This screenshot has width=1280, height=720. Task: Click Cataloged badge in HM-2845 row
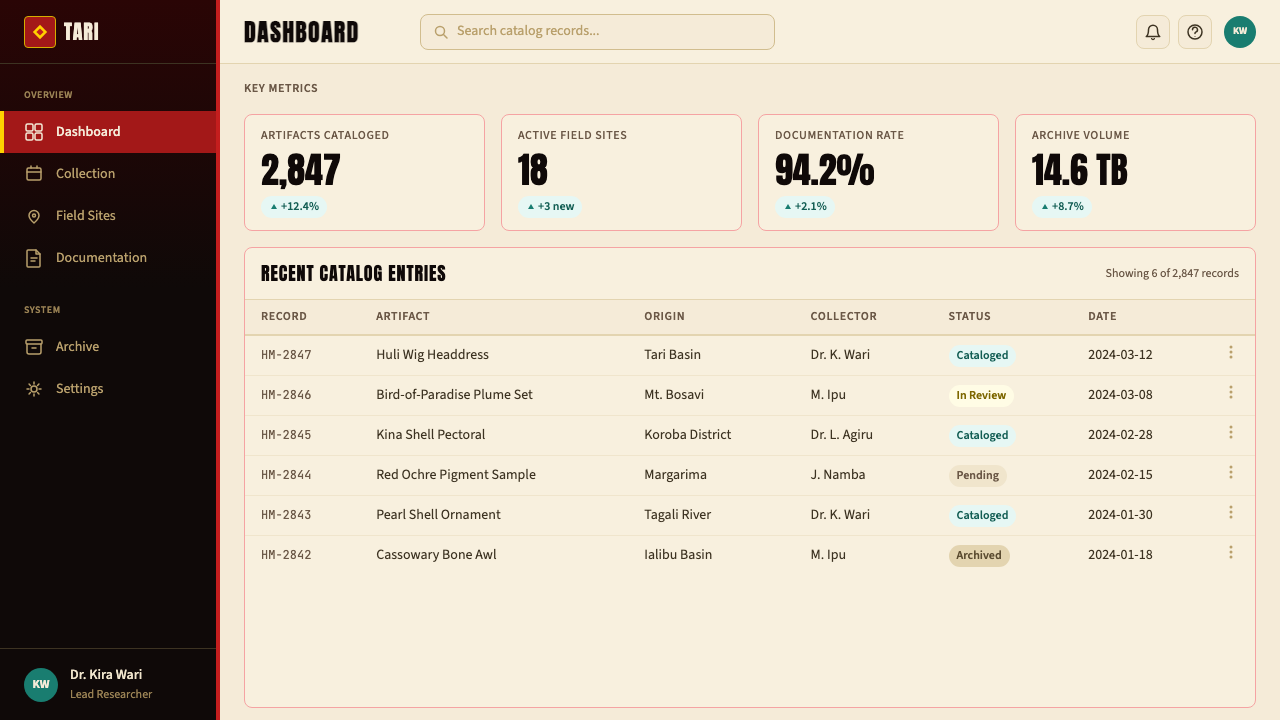(982, 435)
